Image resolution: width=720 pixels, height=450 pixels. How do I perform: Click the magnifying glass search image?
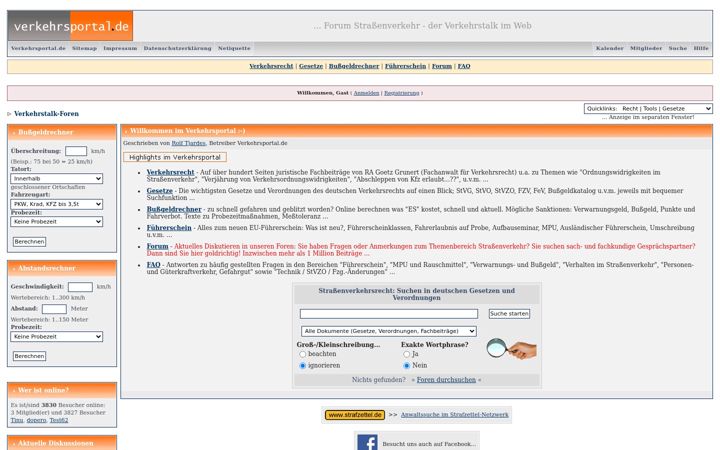(x=511, y=349)
